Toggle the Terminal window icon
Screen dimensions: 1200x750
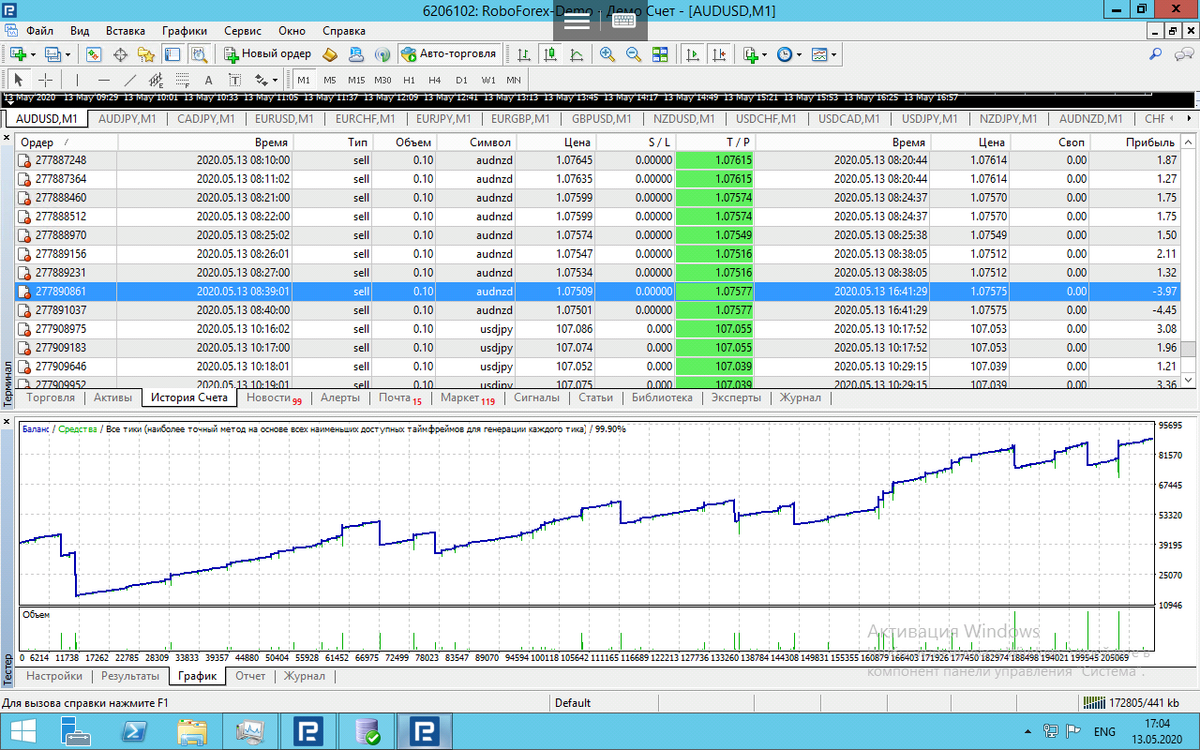coord(172,54)
